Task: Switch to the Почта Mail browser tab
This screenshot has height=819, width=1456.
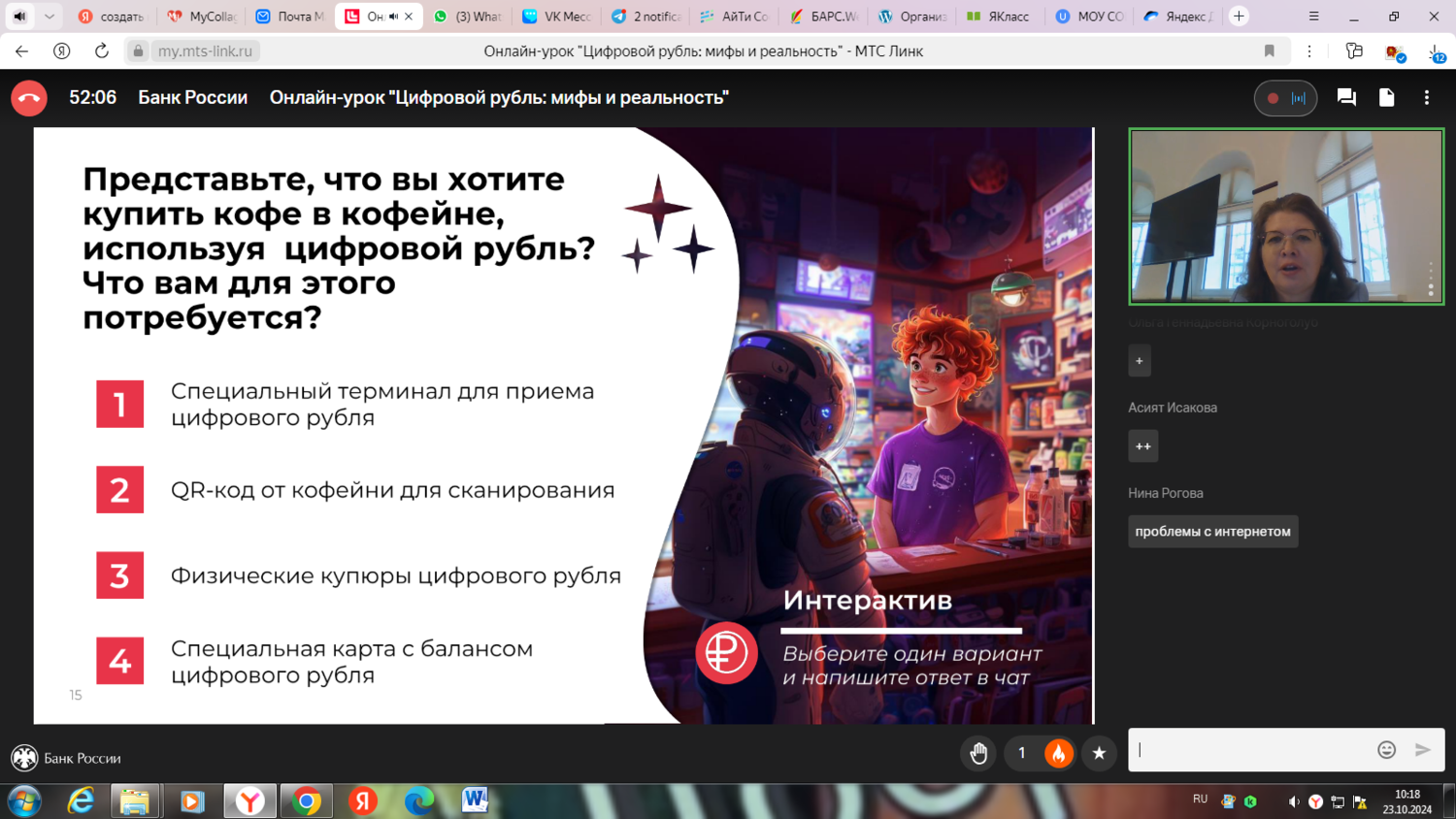Action: pos(289,16)
